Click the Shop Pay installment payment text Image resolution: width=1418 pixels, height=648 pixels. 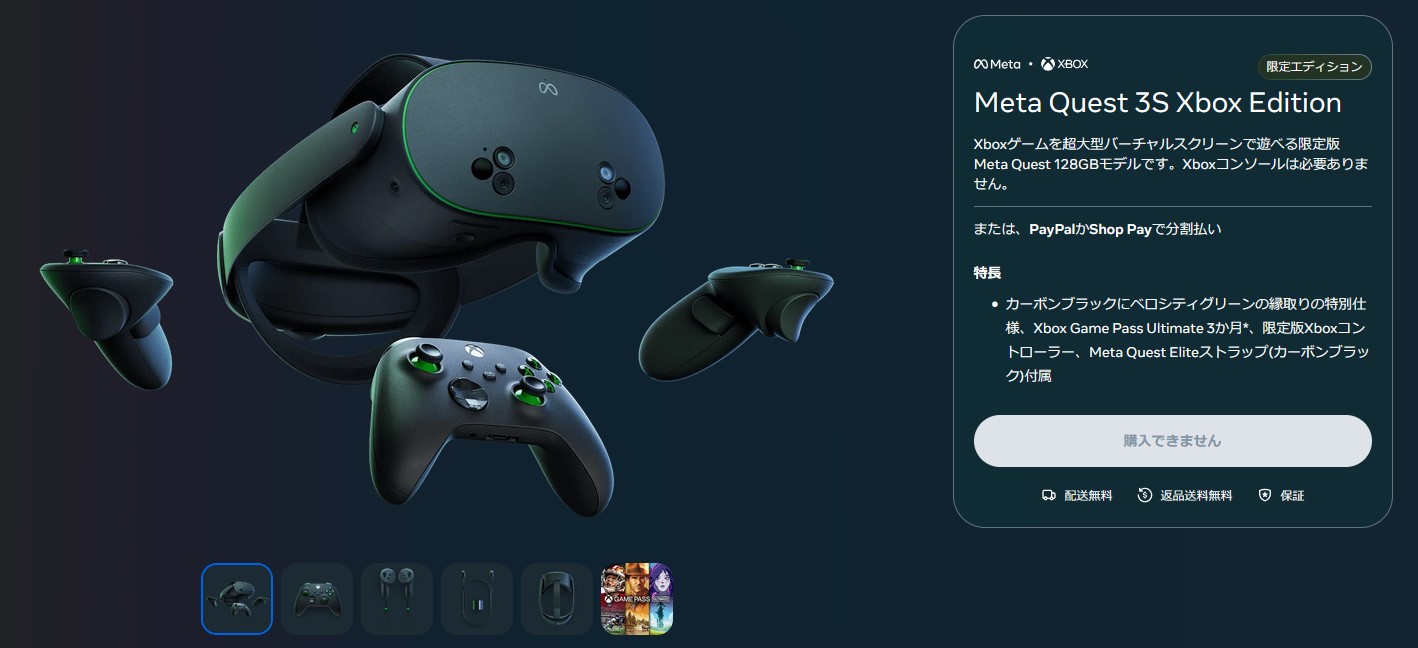tap(1120, 229)
